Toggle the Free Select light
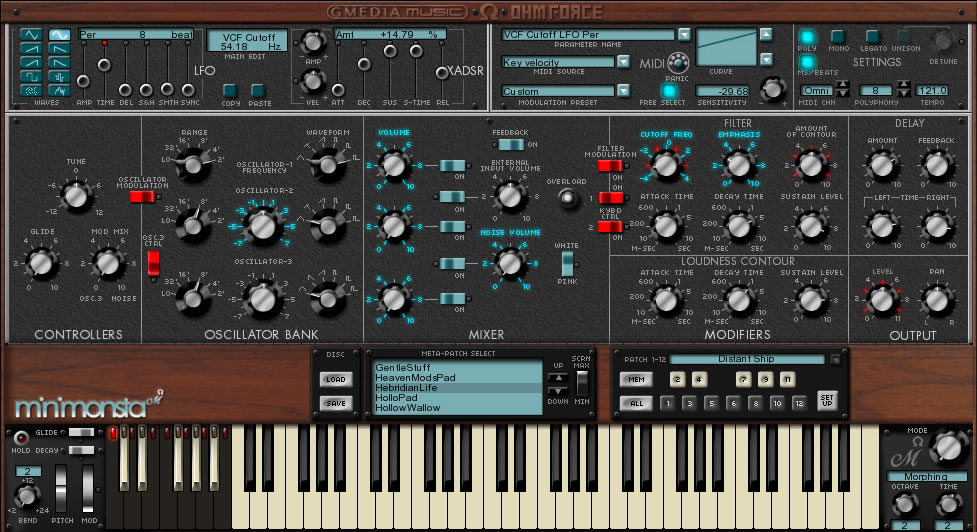 pos(669,91)
